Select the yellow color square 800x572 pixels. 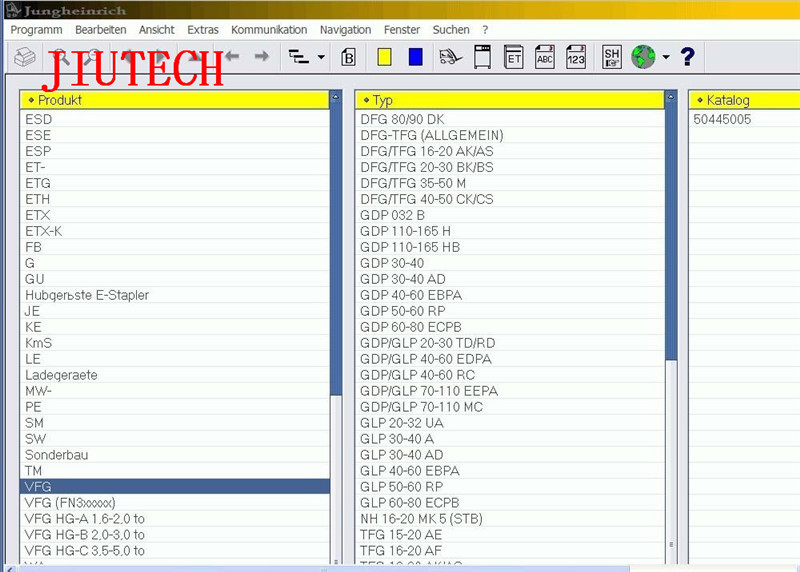384,57
